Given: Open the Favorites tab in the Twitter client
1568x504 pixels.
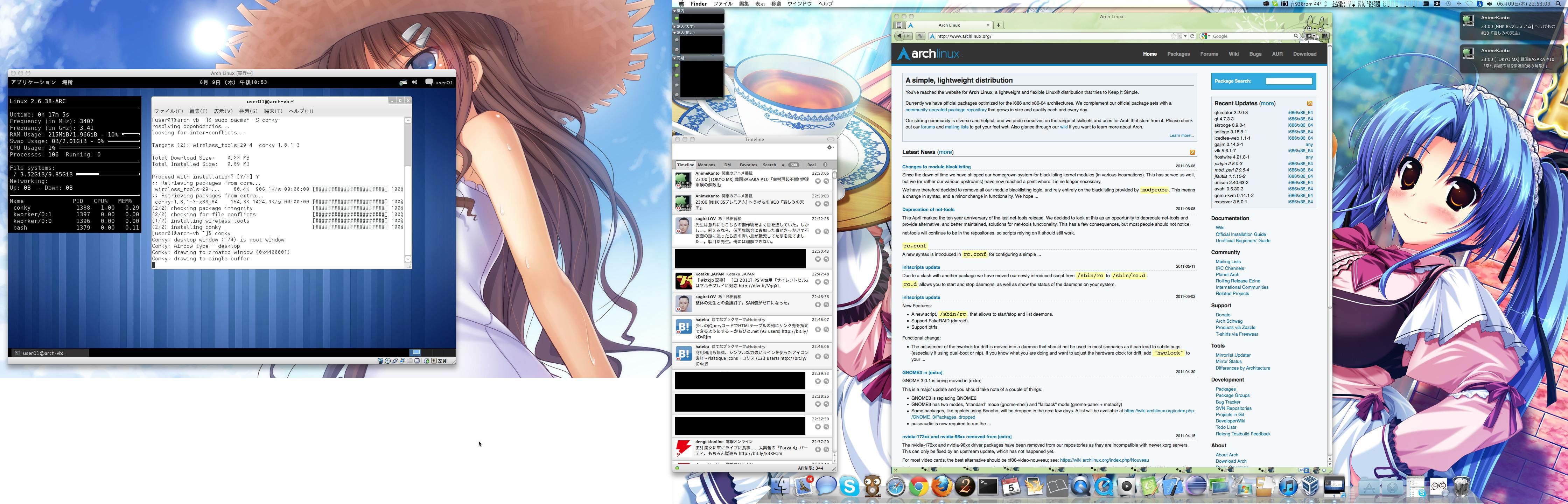Looking at the screenshot, I should pyautogui.click(x=748, y=165).
